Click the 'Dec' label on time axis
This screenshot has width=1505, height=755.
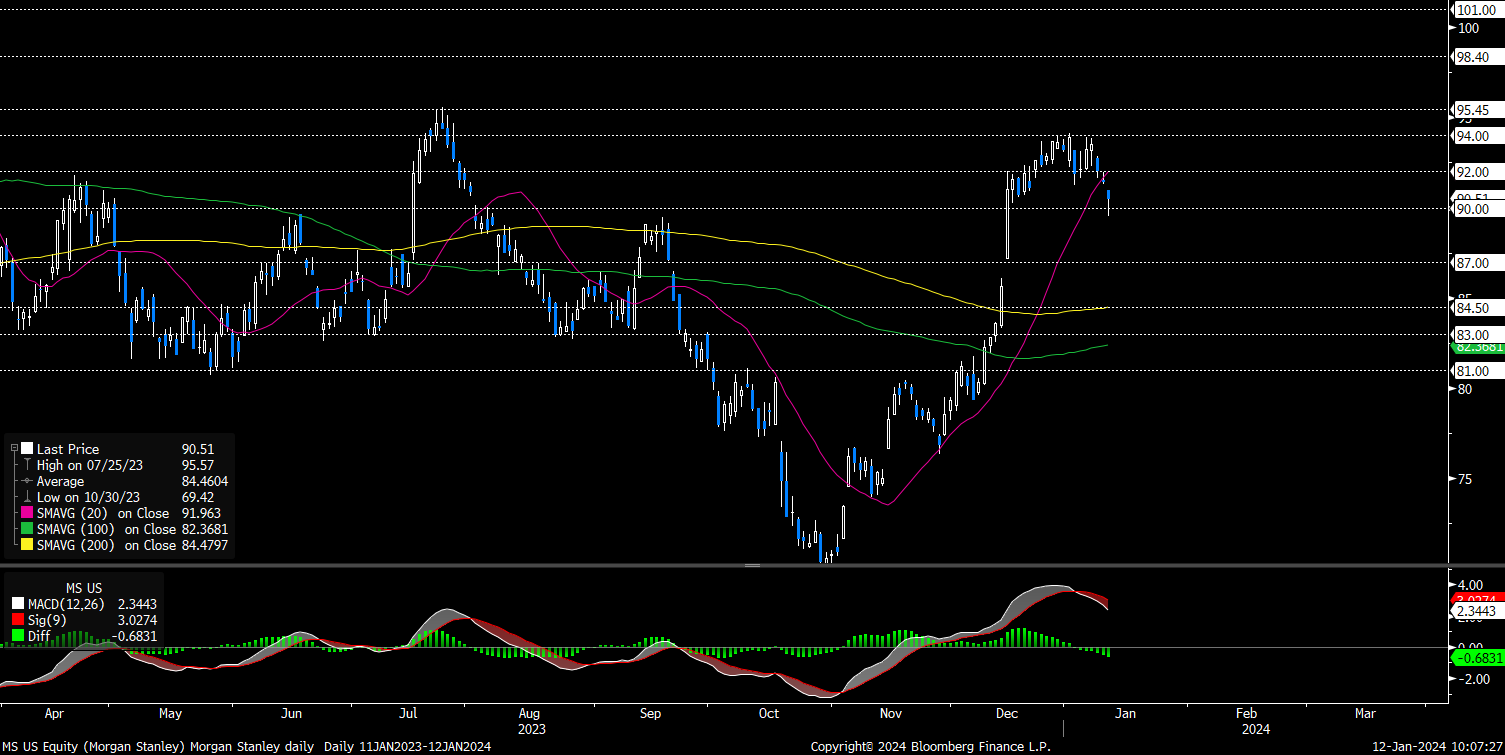(1007, 714)
